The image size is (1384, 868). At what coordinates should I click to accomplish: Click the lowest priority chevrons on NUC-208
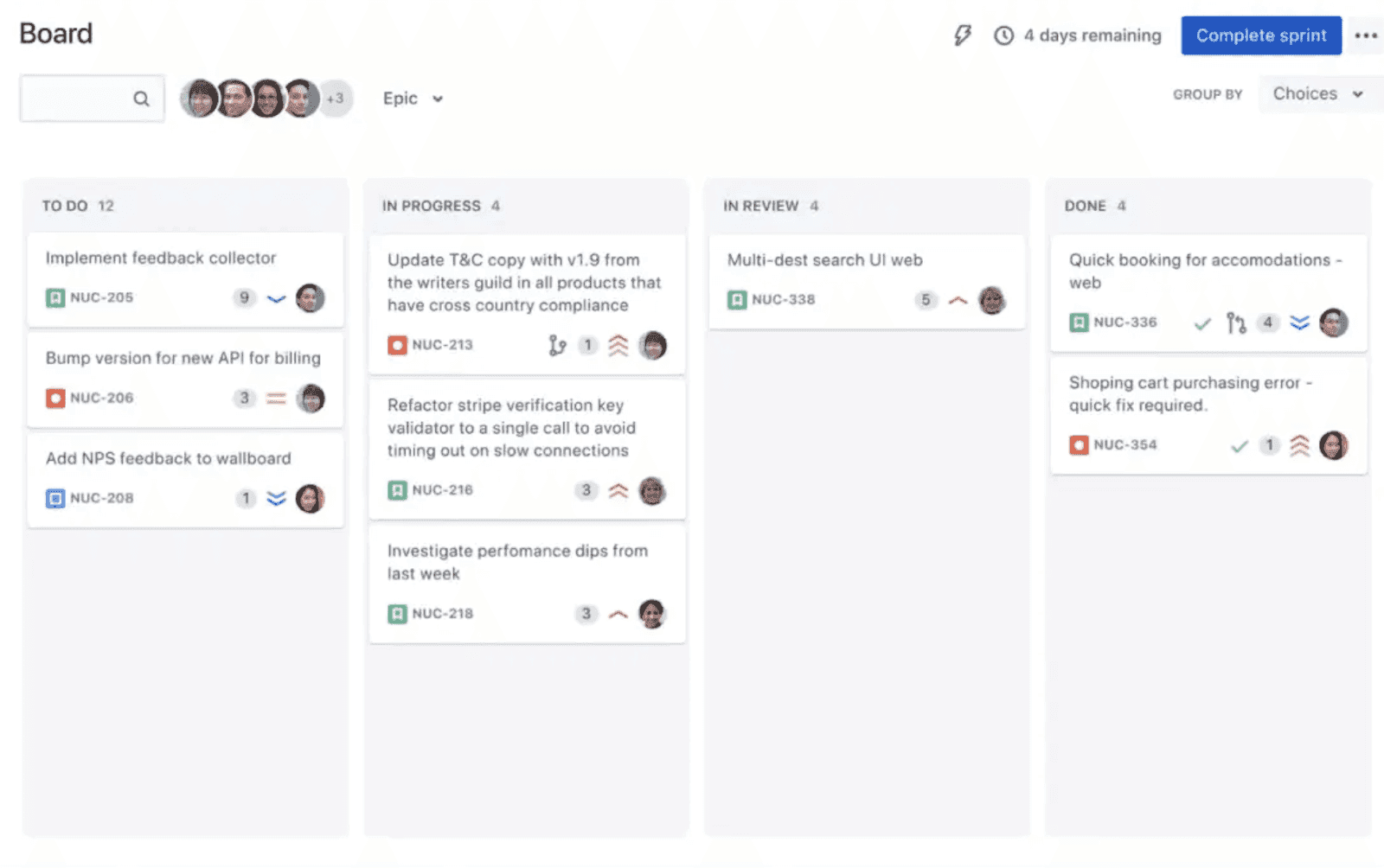(x=275, y=498)
